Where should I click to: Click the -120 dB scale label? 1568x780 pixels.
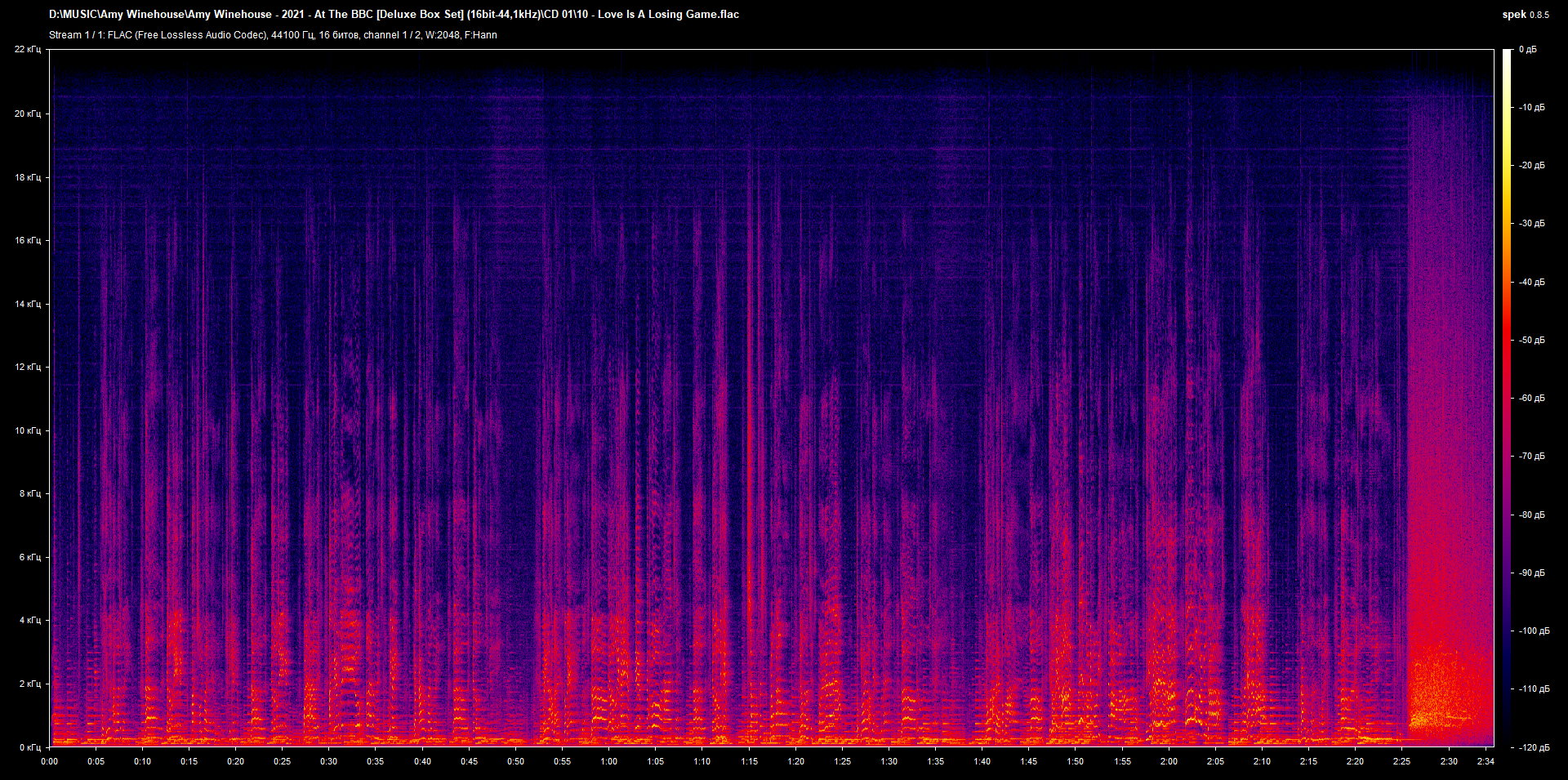(1533, 747)
